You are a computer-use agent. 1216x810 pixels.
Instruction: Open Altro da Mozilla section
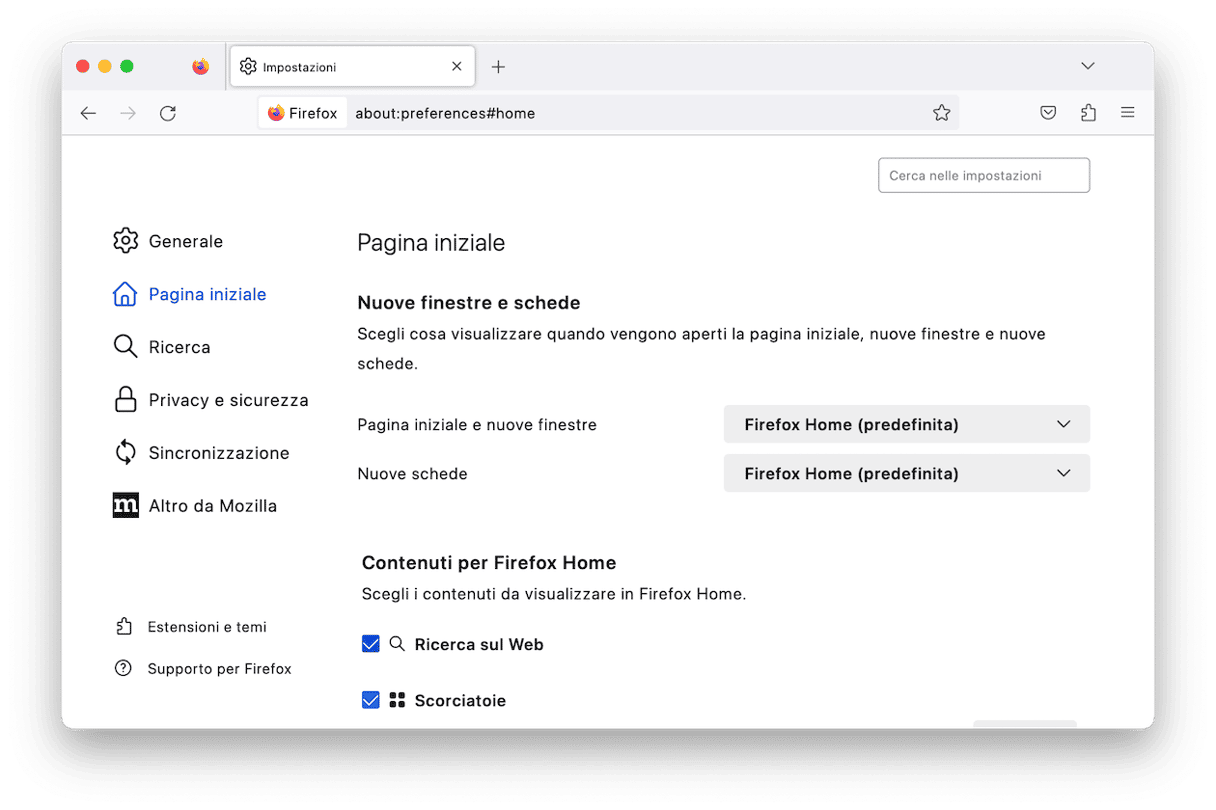(x=213, y=506)
